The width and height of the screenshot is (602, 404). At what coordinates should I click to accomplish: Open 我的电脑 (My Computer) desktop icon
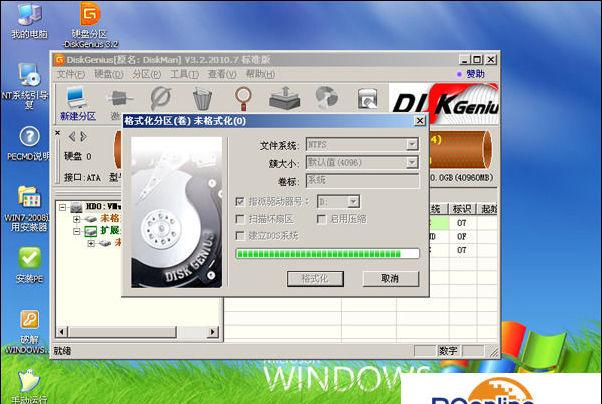(x=28, y=15)
